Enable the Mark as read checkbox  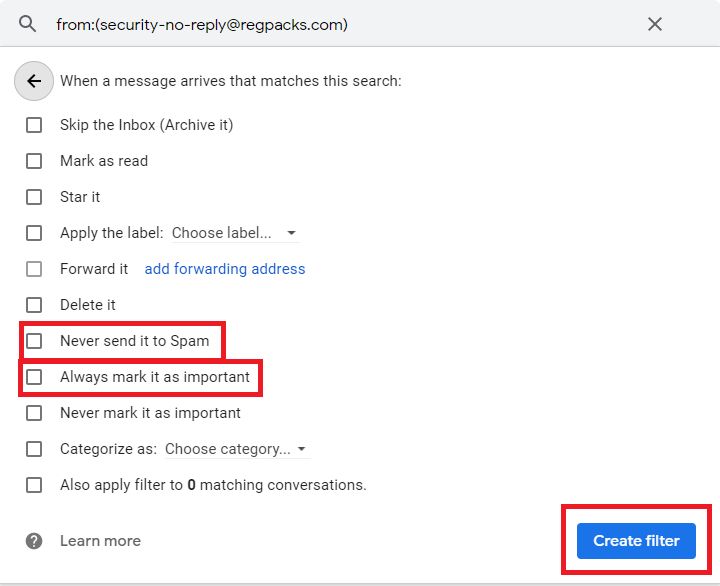(34, 161)
